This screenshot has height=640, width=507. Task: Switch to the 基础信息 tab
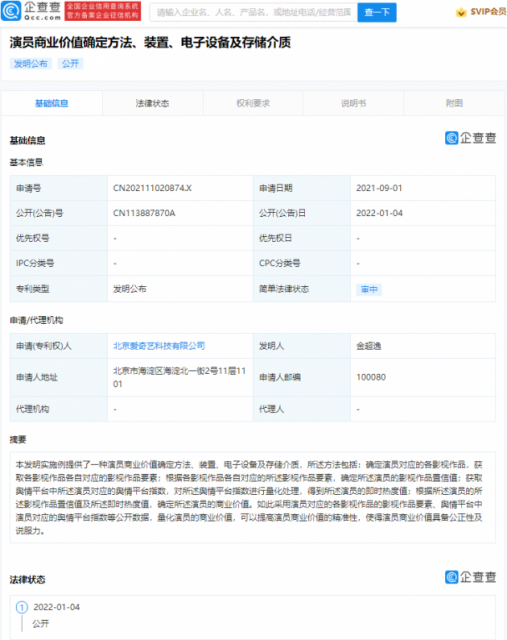(51, 103)
